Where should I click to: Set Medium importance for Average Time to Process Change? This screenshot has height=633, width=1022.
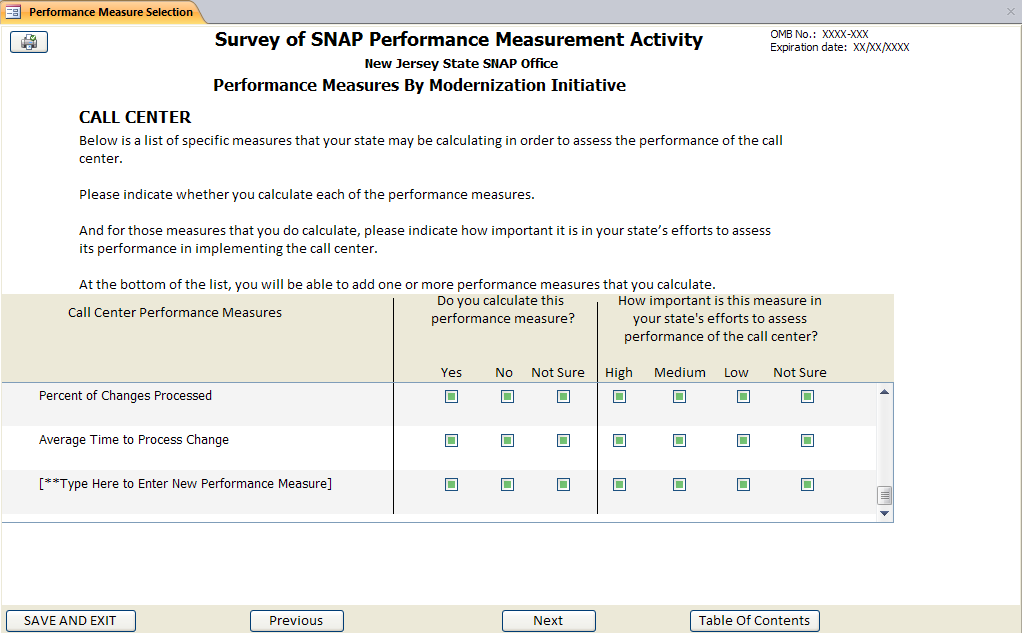pyautogui.click(x=679, y=440)
